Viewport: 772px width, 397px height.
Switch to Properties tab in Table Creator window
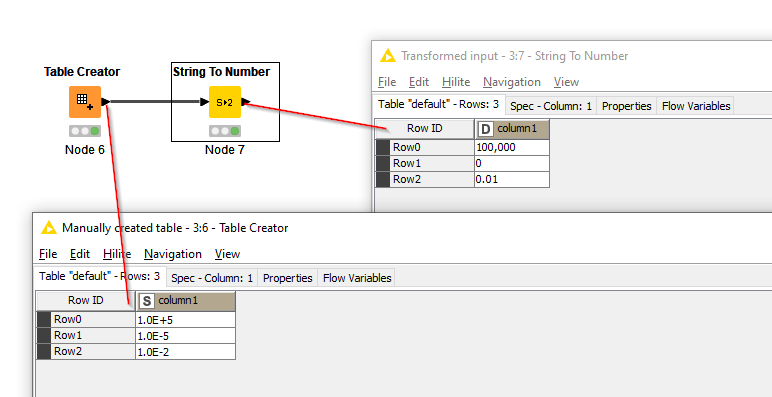pyautogui.click(x=288, y=278)
